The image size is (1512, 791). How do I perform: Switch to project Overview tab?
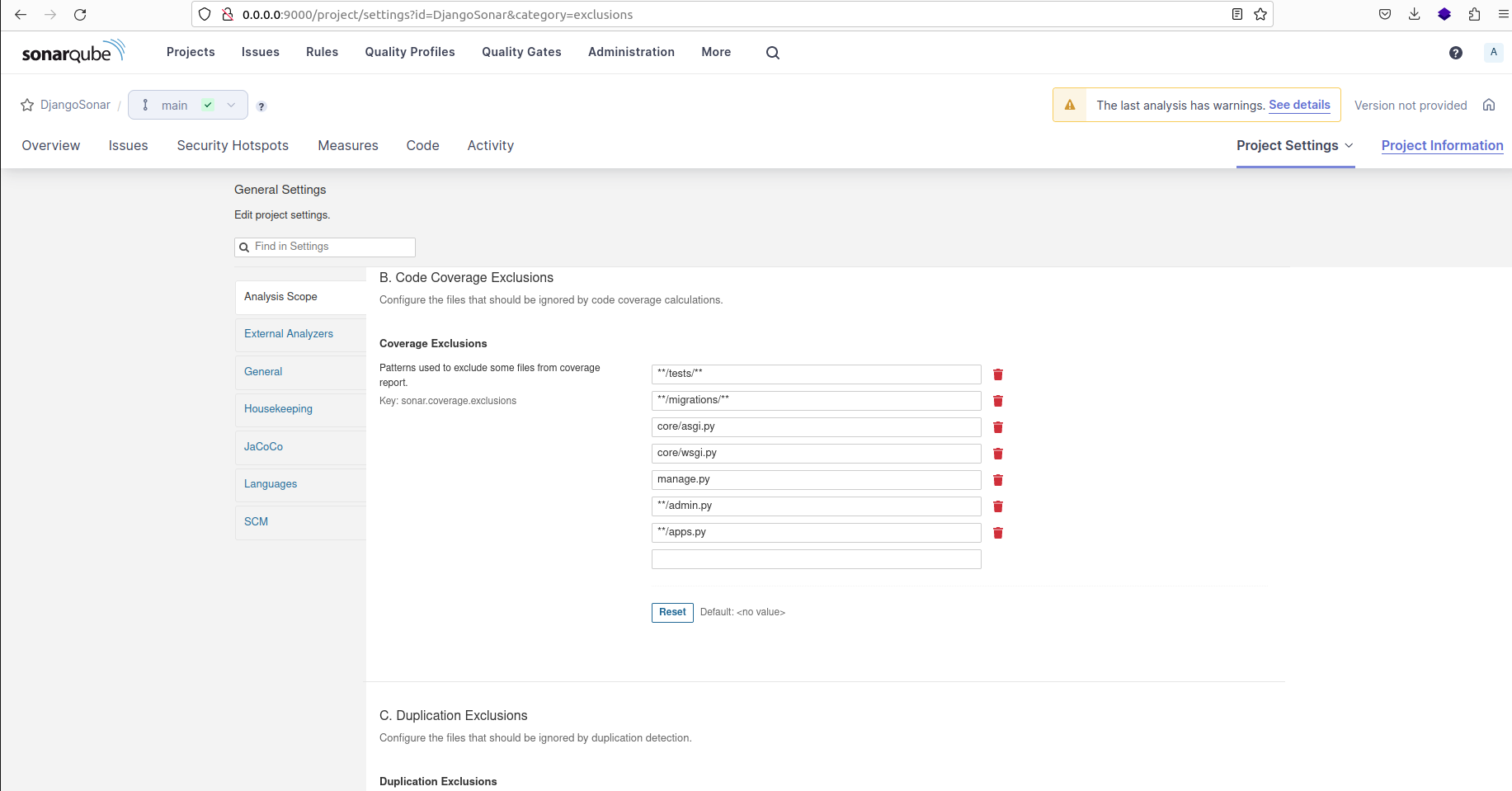click(x=51, y=145)
